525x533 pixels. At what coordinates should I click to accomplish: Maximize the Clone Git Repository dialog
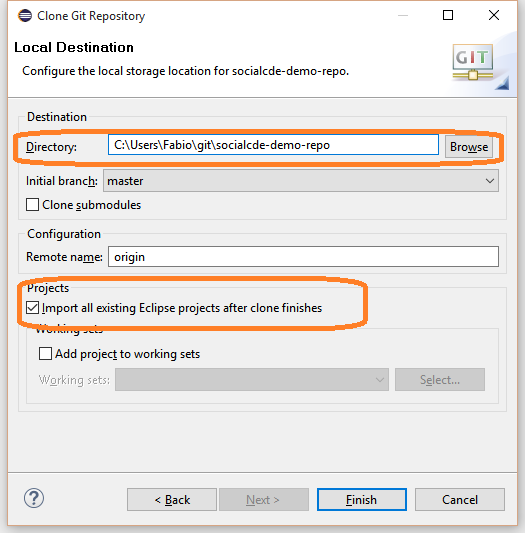447,15
